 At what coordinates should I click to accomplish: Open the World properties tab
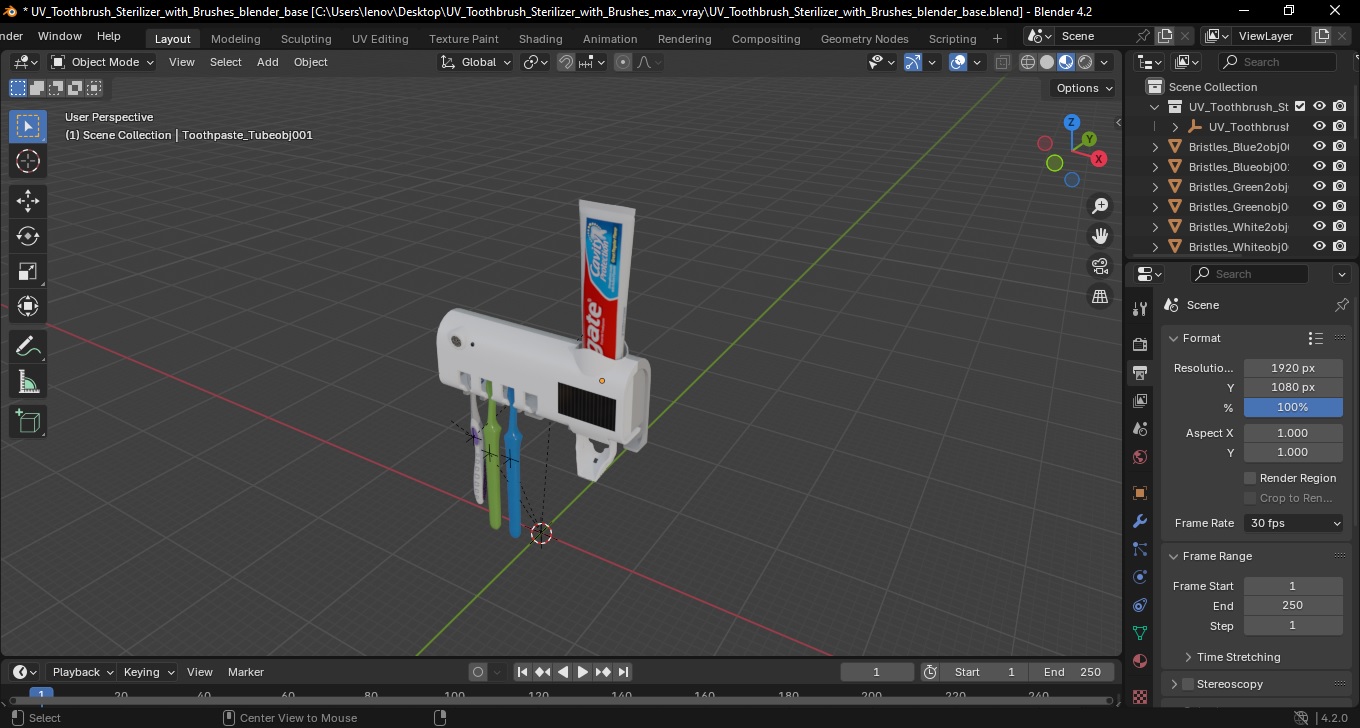(1140, 457)
